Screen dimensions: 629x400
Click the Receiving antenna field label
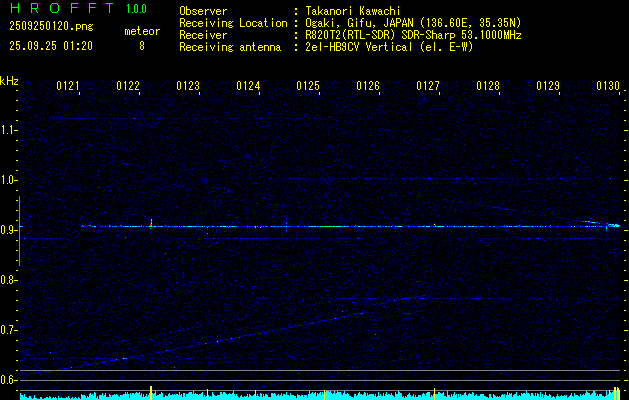(x=230, y=47)
